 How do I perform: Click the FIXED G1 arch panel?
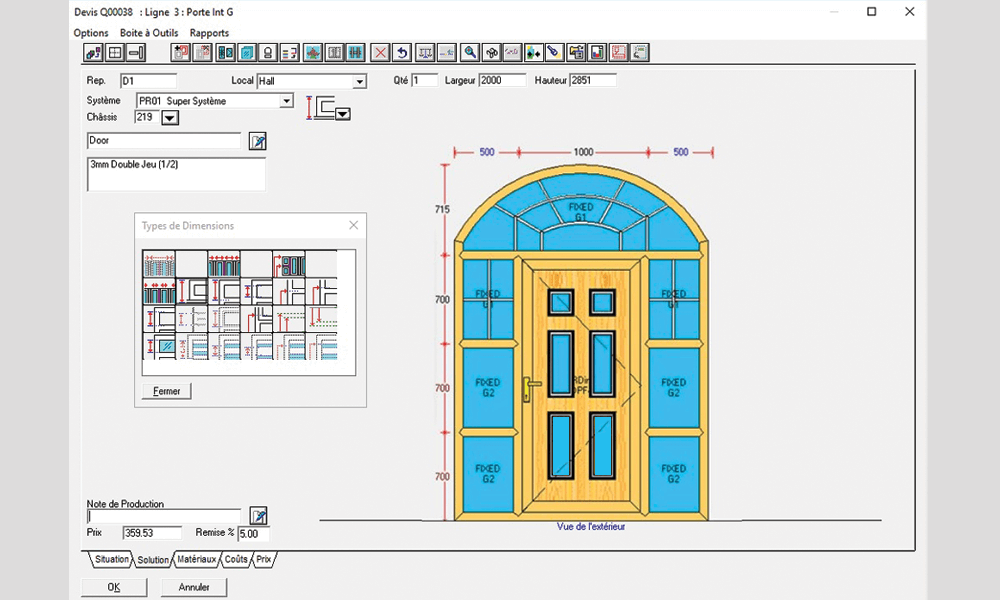580,212
